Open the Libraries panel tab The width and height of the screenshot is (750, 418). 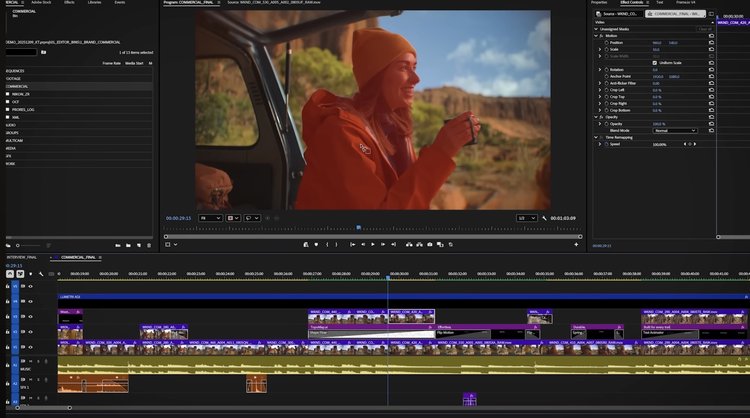(x=95, y=2)
